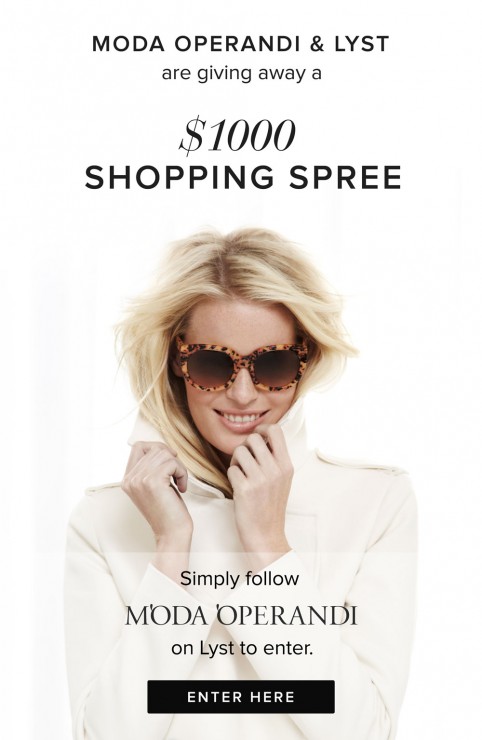Viewport: 482px width, 740px height.
Task: Click the $1000 italic prize amount
Action: click(x=237, y=136)
